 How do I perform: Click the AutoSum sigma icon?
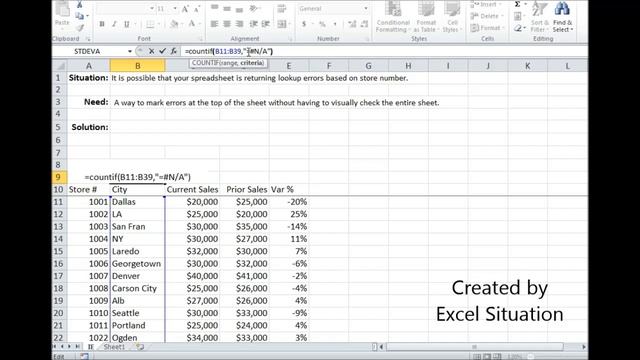coord(518,4)
